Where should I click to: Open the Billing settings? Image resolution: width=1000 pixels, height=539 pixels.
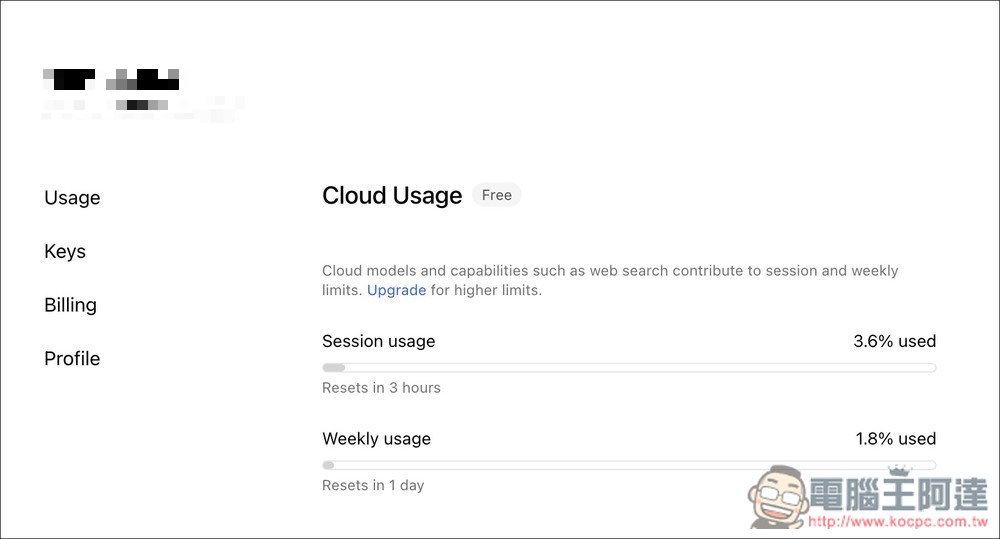(x=70, y=305)
